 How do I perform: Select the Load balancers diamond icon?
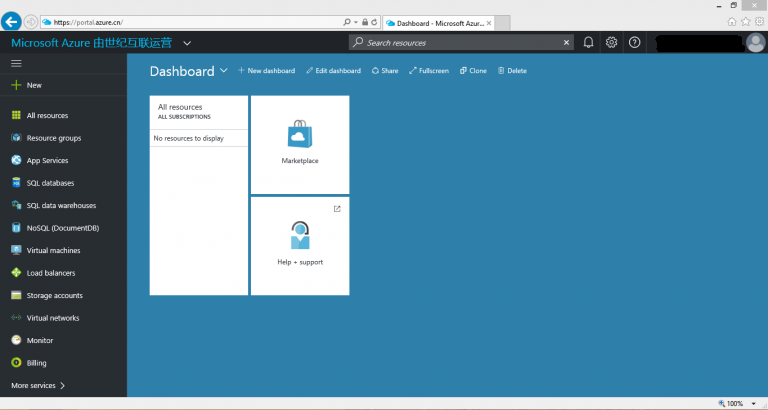coord(16,273)
